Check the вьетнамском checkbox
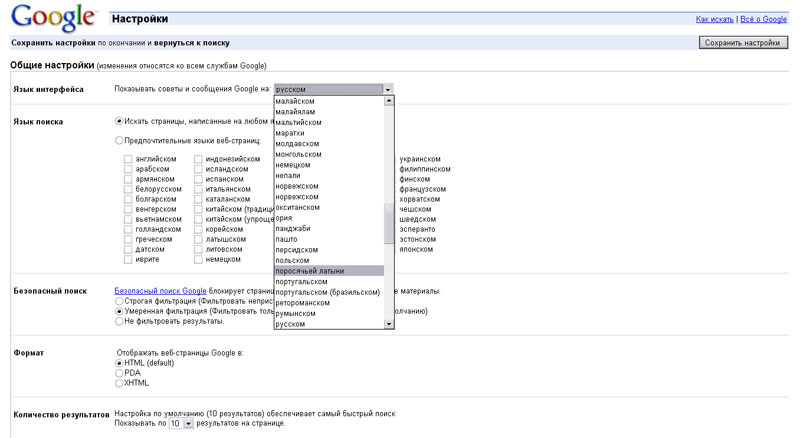Screen dimensions: 800x438 pos(128,220)
